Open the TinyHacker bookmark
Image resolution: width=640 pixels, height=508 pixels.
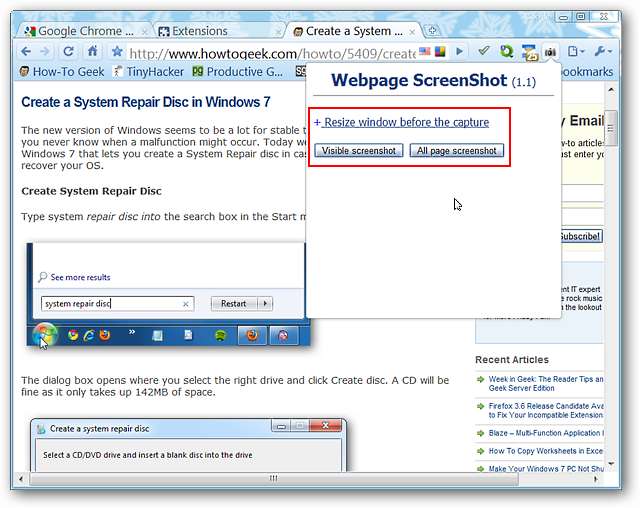(x=148, y=72)
